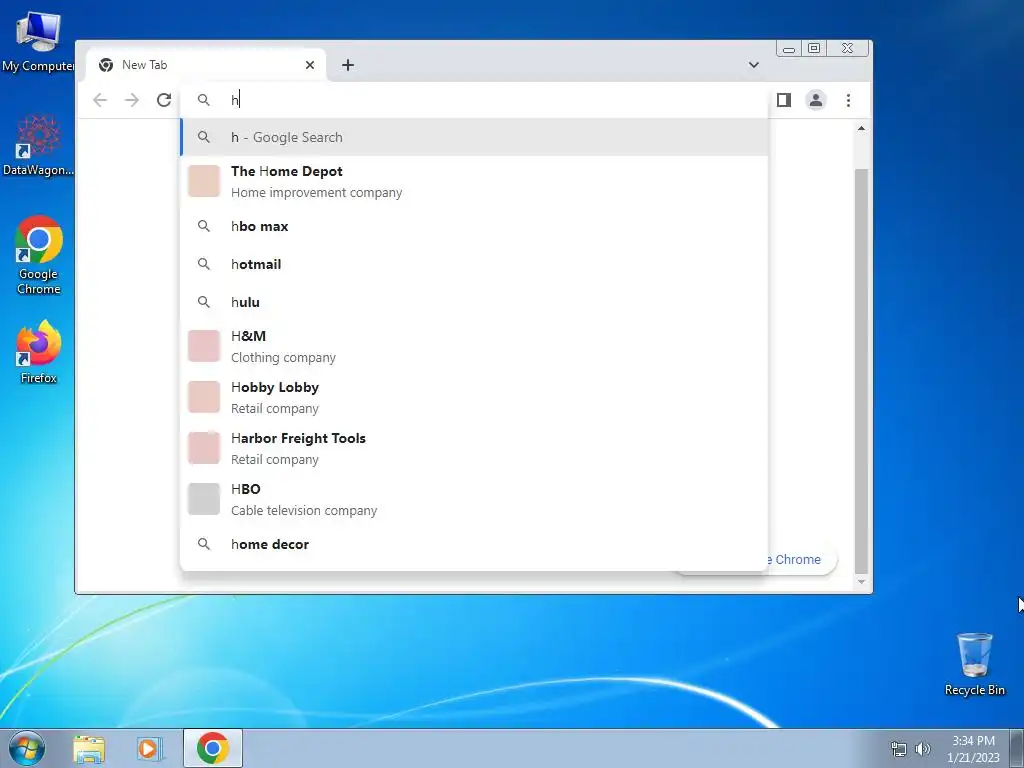The width and height of the screenshot is (1024, 768).
Task: Select My Computer desktop icon
Action: pos(38,41)
